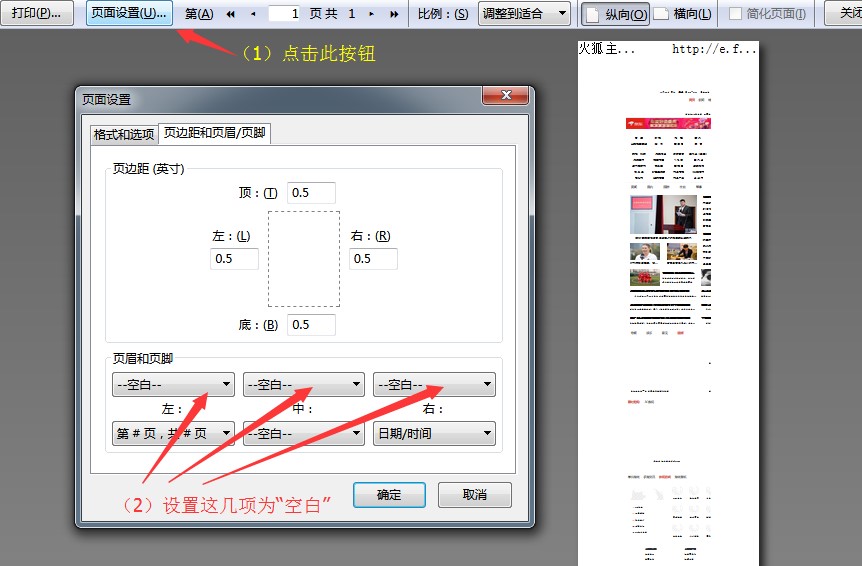The width and height of the screenshot is (862, 566).
Task: Click the margin preview dashed page box
Action: click(x=304, y=259)
